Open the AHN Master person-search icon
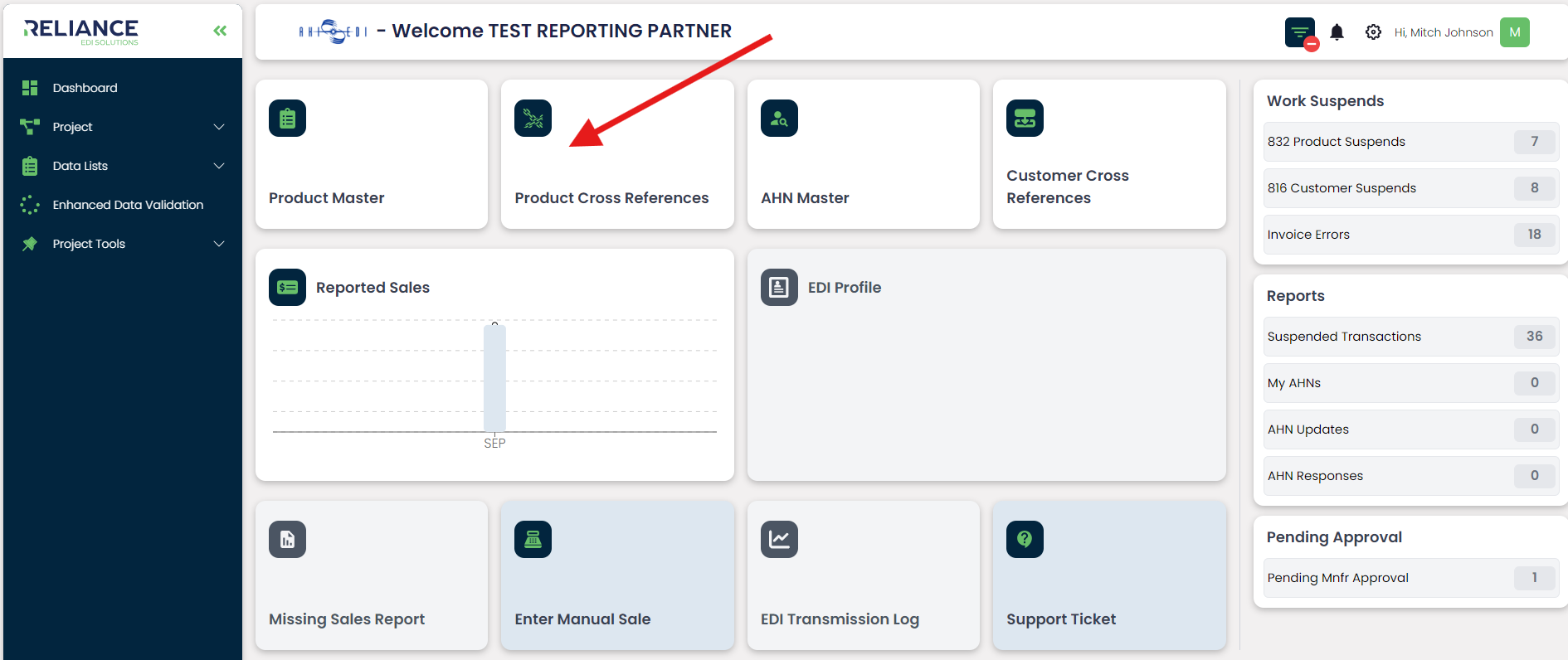This screenshot has width=1568, height=660. click(779, 119)
